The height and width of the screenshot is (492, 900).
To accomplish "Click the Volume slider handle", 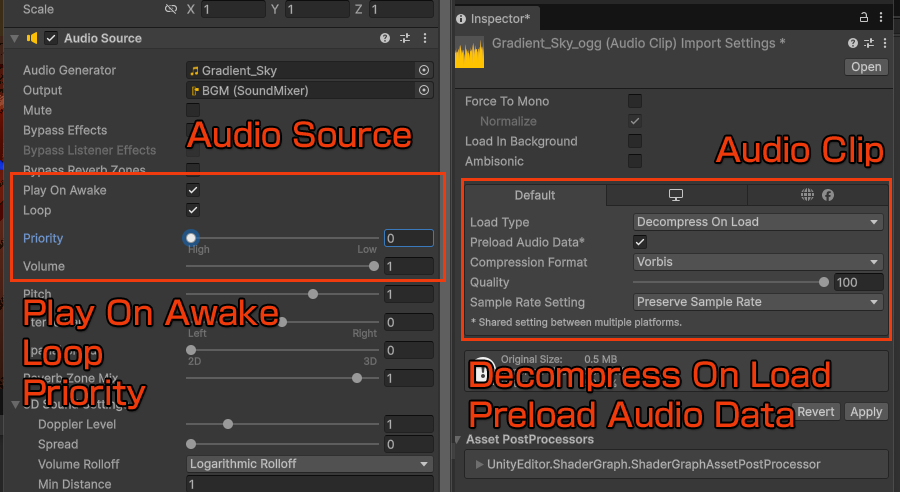I will (374, 266).
